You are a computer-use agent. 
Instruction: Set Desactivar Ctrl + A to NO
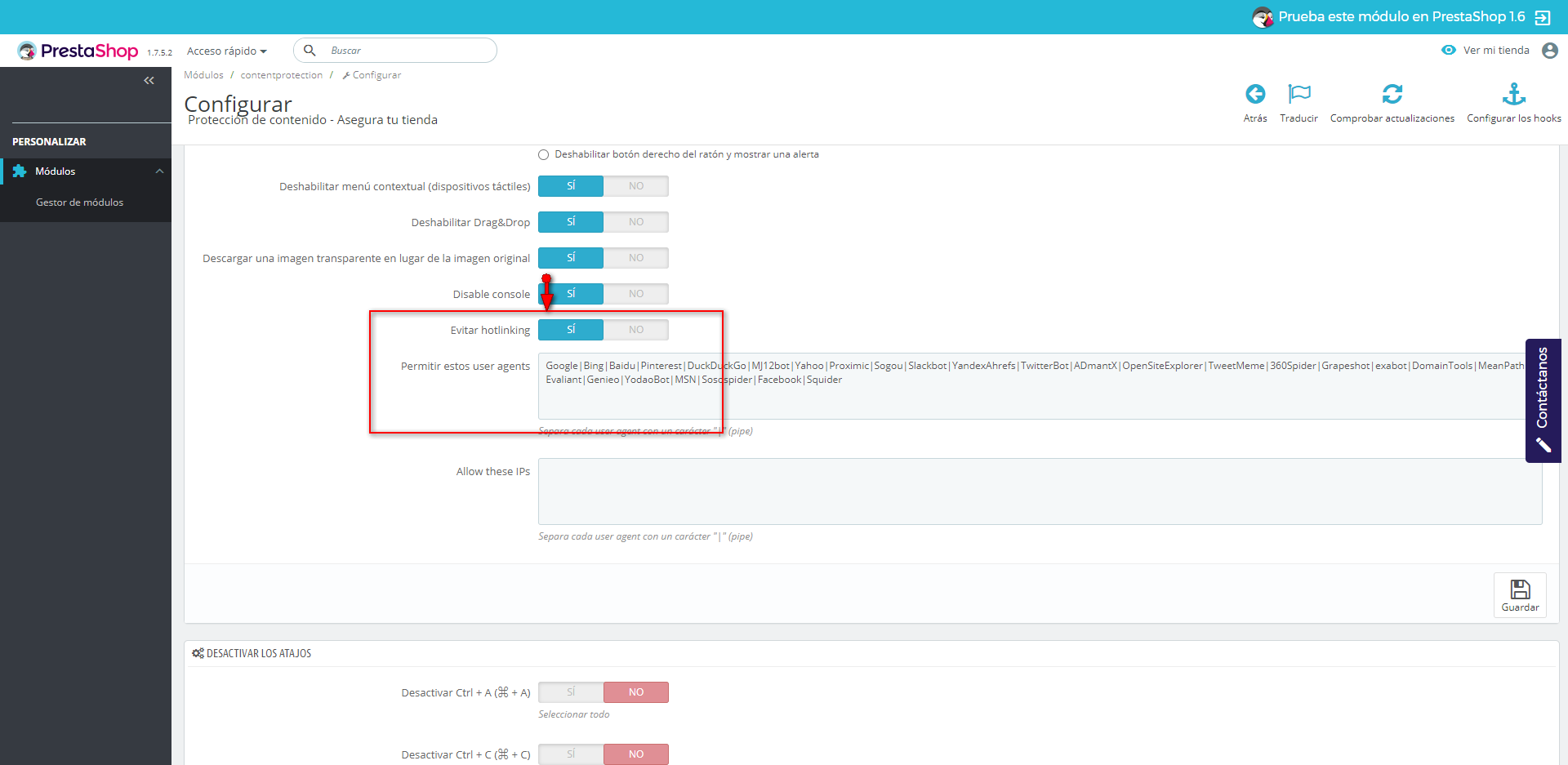point(636,692)
